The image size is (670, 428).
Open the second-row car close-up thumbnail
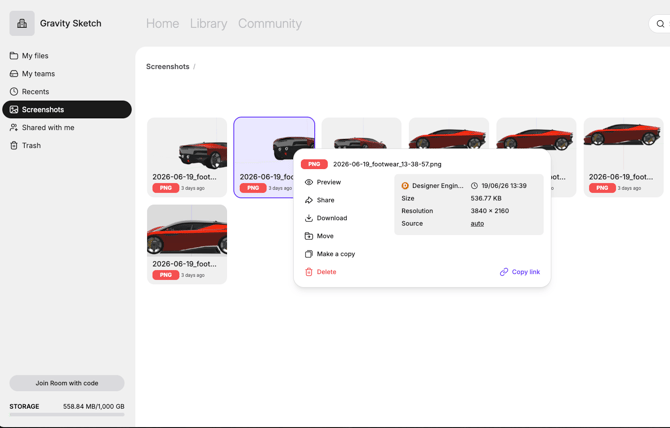pos(187,244)
